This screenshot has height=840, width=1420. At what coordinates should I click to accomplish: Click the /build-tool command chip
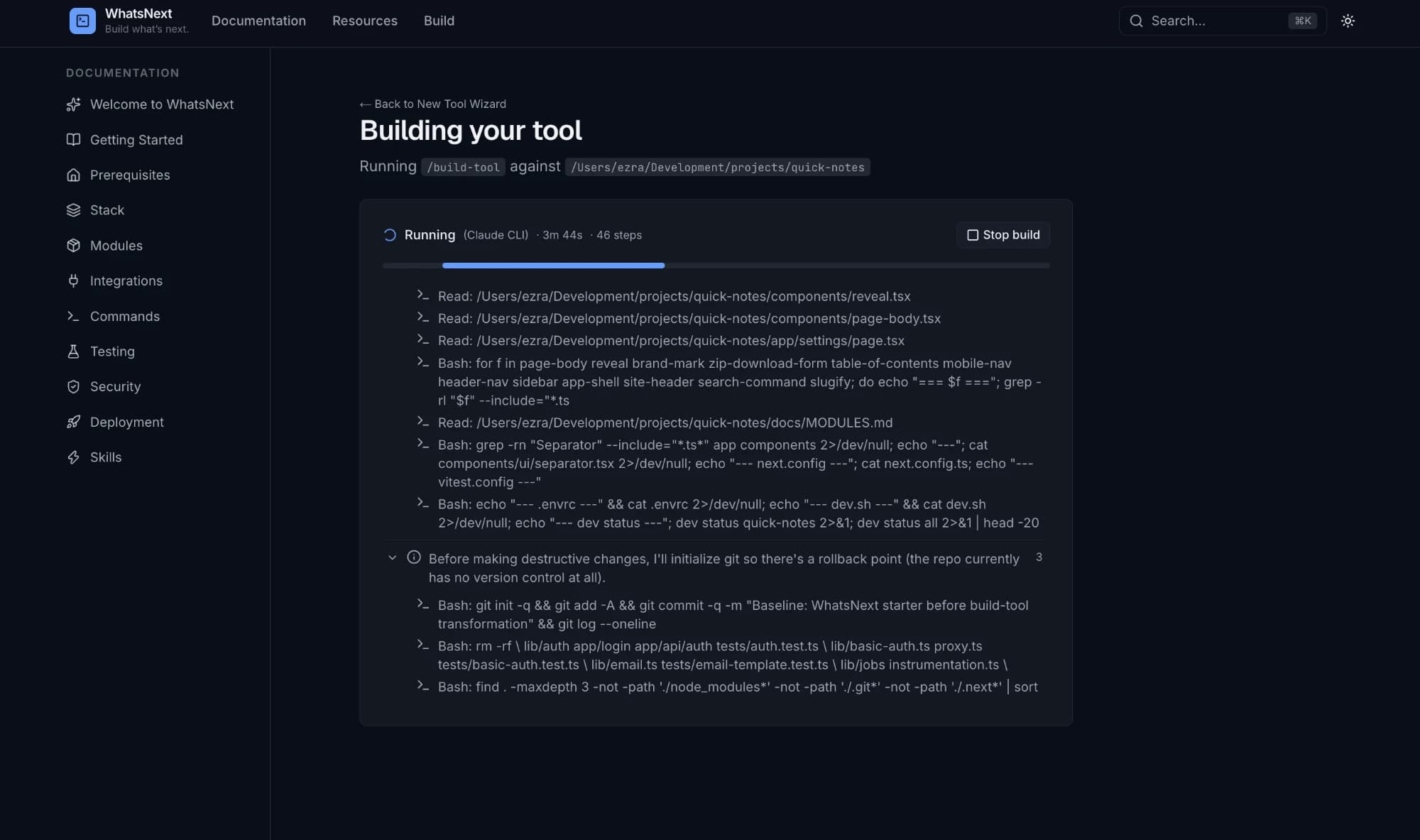pos(463,167)
